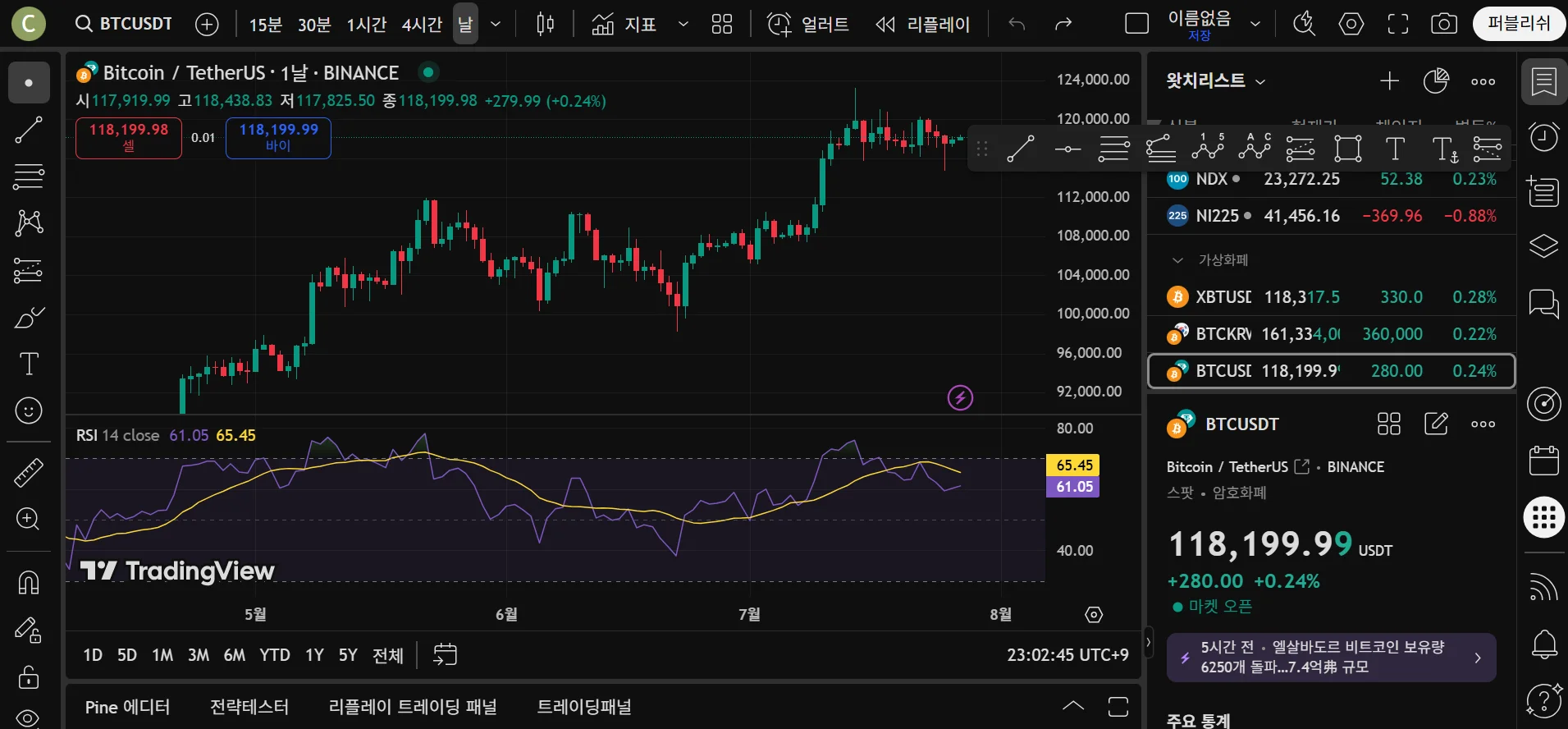Click the red 118,199.98 sell button
This screenshot has height=729, width=1568.
pyautogui.click(x=129, y=137)
